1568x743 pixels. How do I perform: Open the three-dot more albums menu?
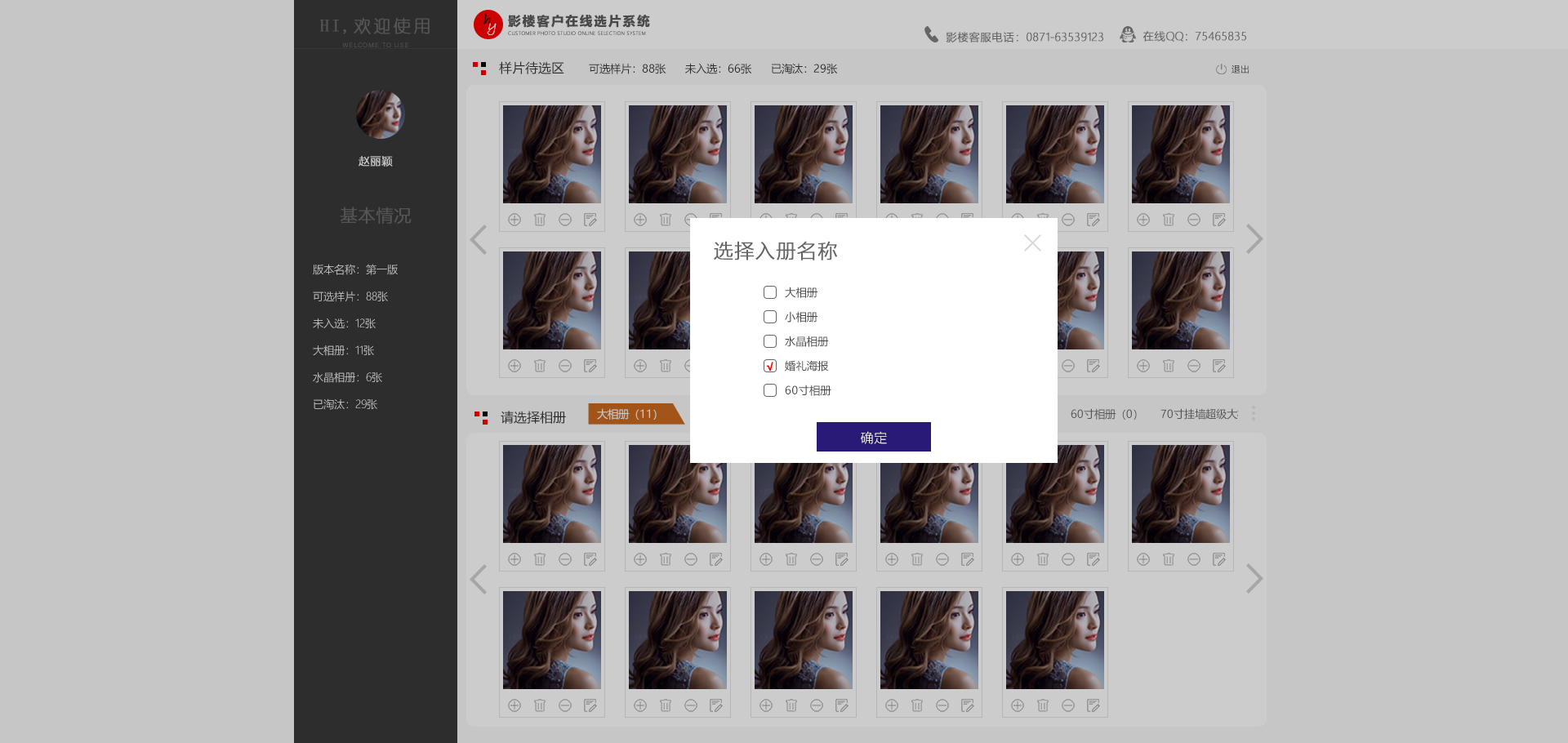pyautogui.click(x=1254, y=414)
